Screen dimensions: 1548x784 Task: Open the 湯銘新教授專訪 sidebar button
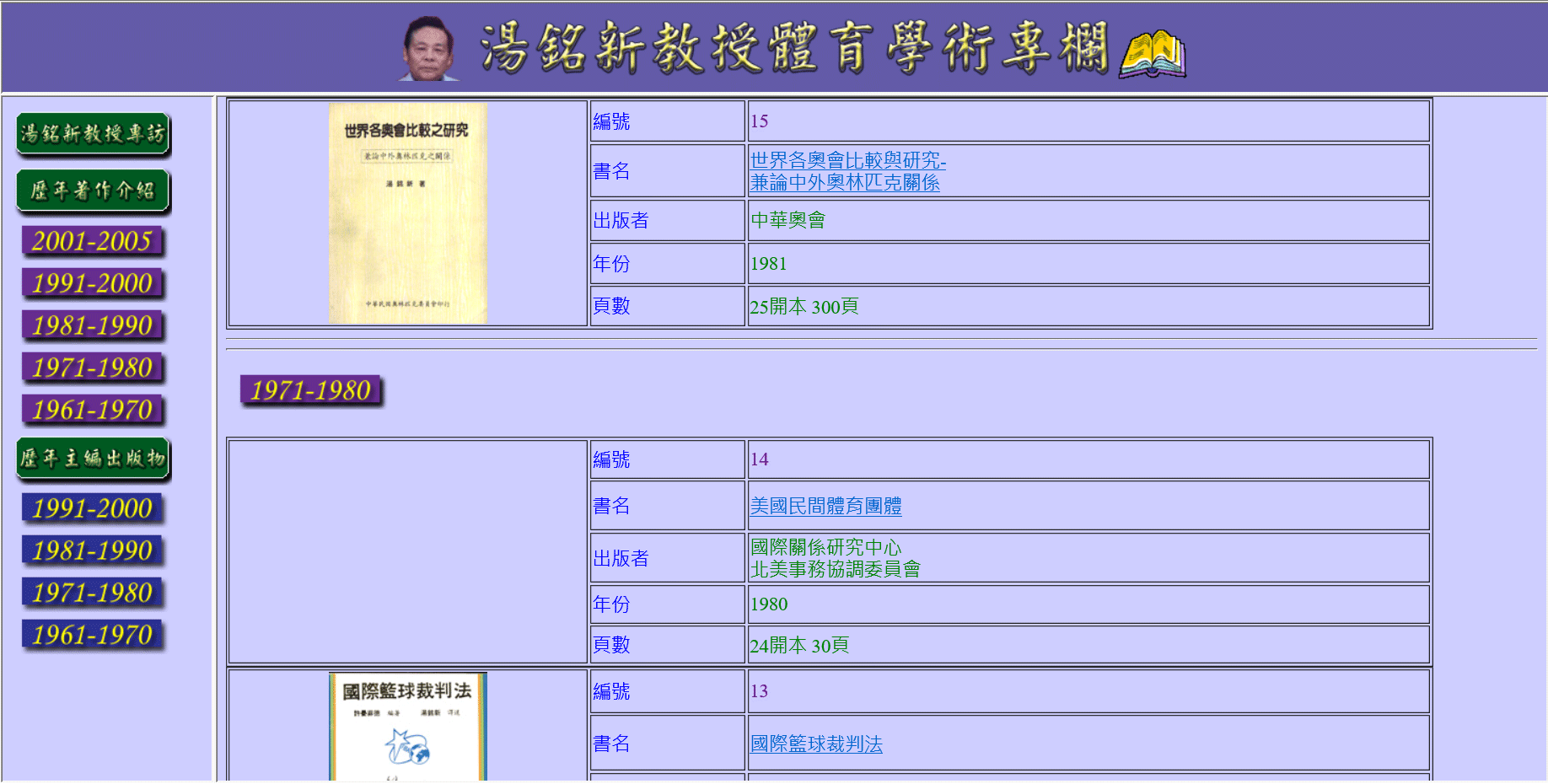point(93,134)
